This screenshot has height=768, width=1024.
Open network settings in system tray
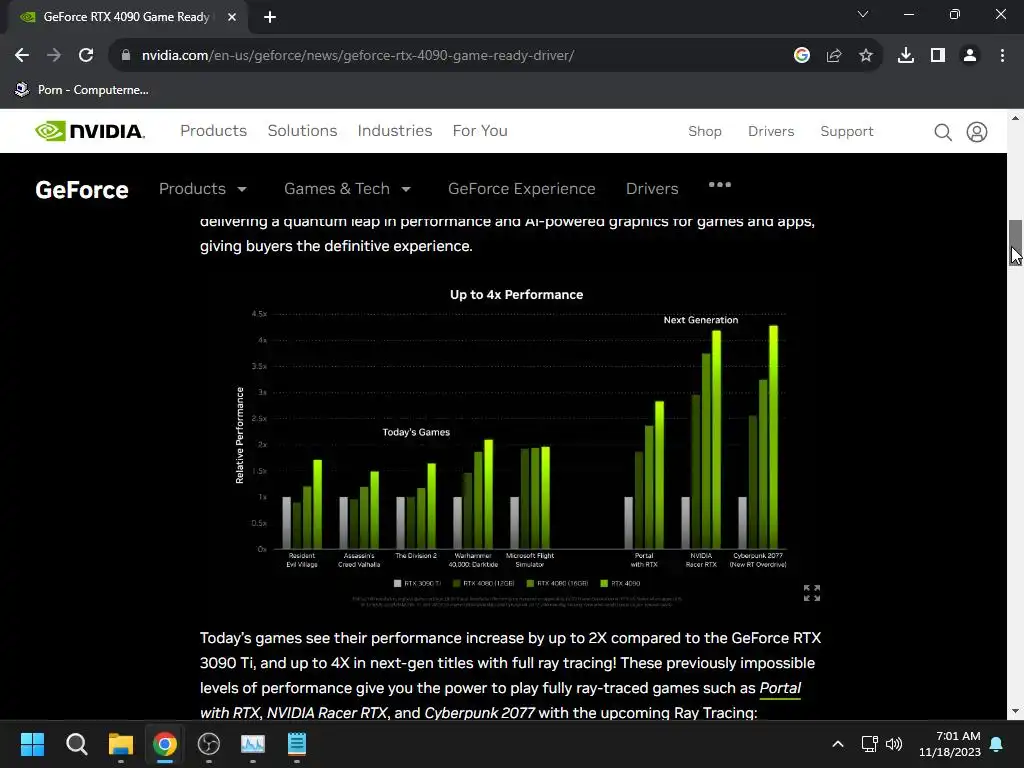[x=869, y=744]
